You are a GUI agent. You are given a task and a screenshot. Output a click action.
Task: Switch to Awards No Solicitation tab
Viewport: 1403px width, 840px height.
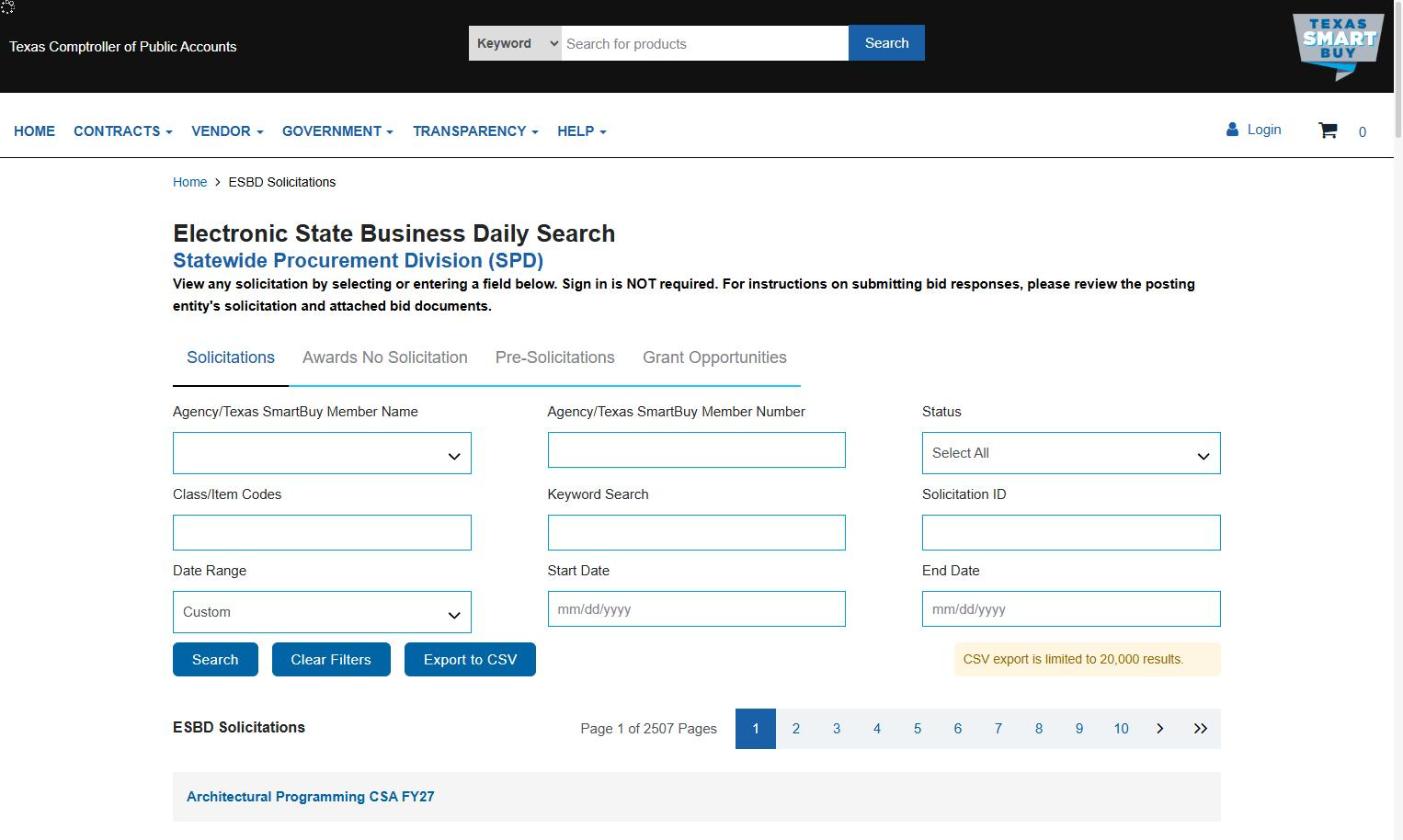coord(385,357)
